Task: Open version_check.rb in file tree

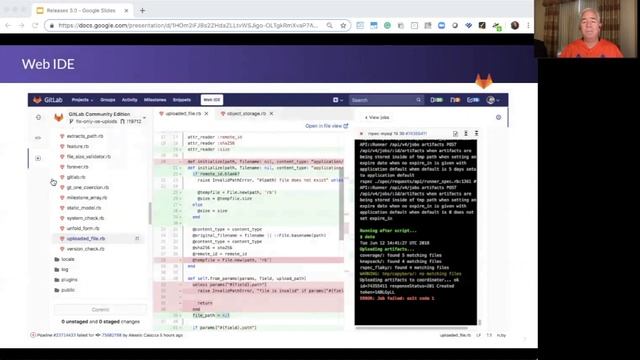Action: [x=85, y=249]
